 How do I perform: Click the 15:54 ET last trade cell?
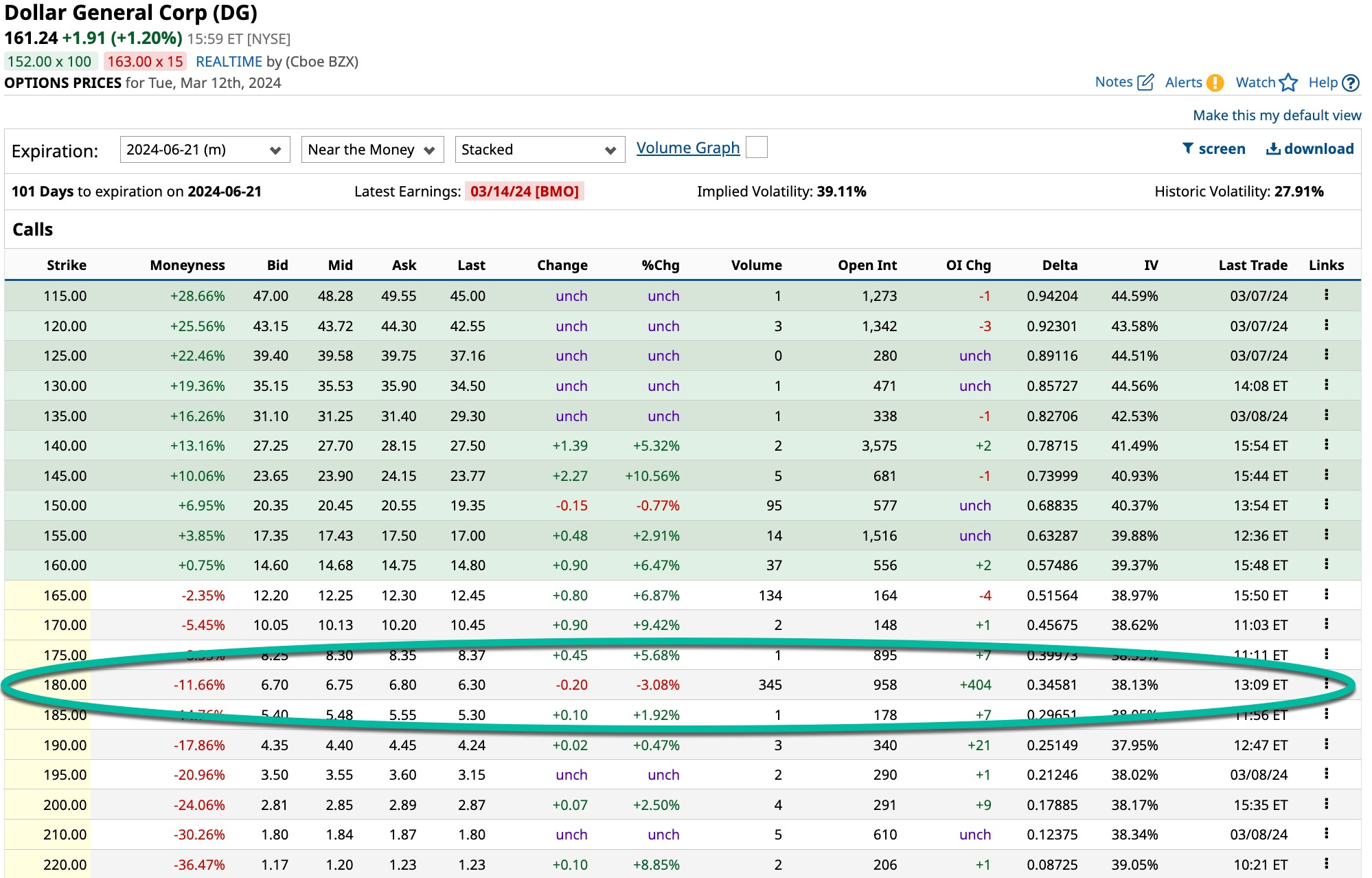(x=1260, y=446)
